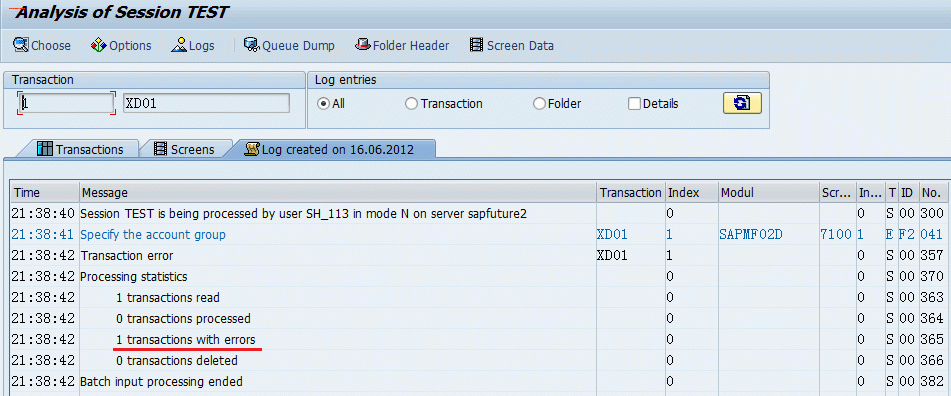Click the SAPMF02D module link
The height and width of the screenshot is (396, 951).
point(751,234)
